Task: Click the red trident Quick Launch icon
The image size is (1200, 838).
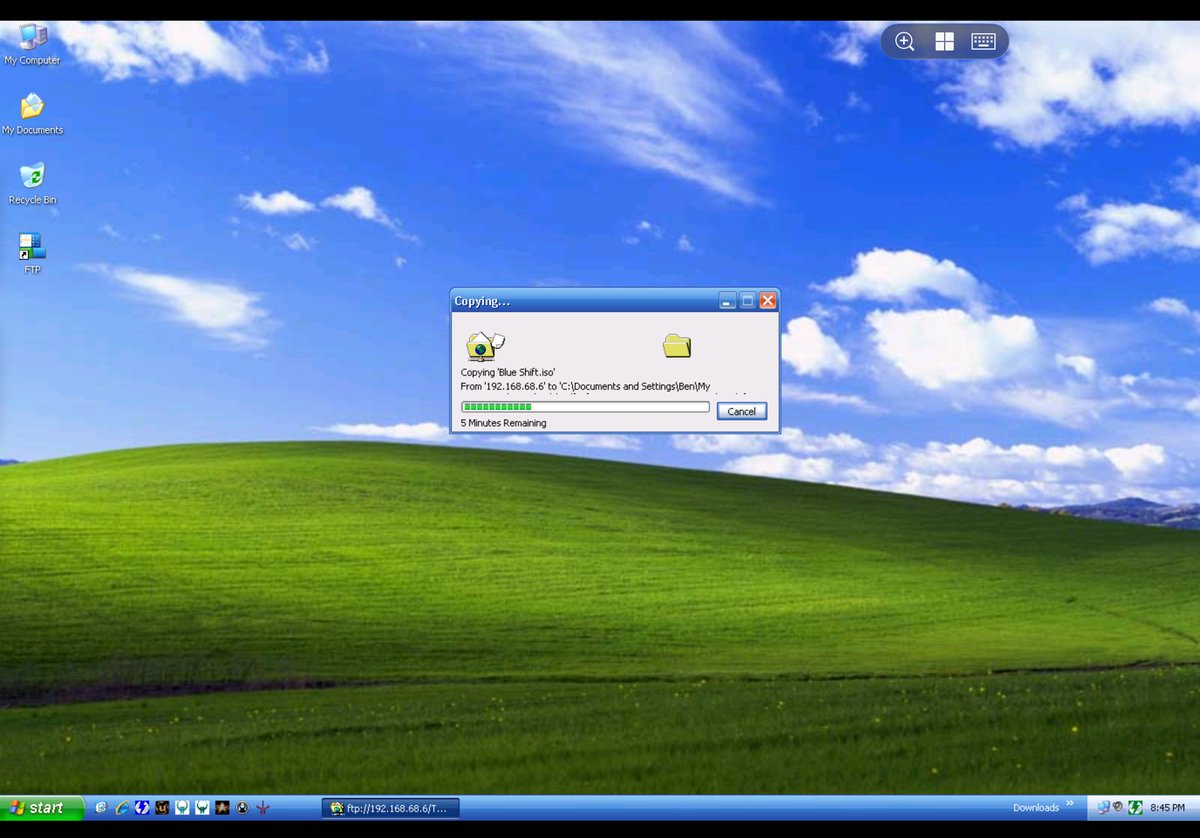Action: [263, 808]
